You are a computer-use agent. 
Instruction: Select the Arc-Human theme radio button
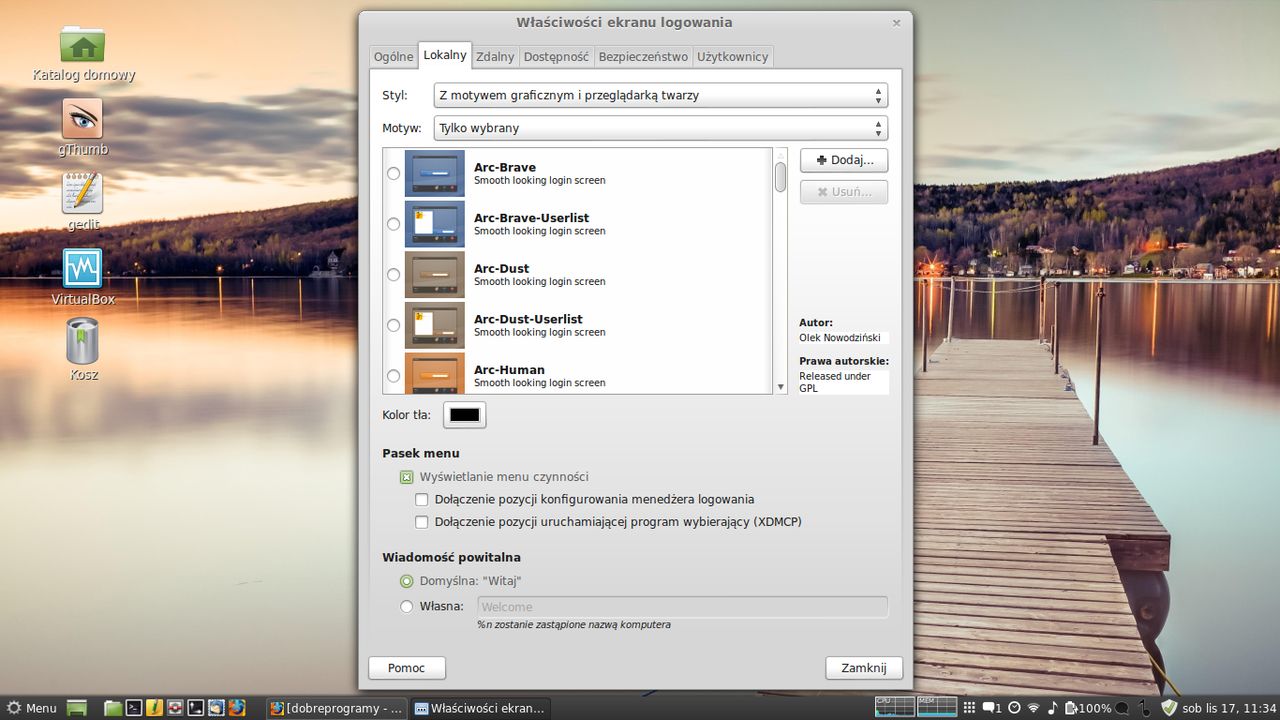coord(393,376)
